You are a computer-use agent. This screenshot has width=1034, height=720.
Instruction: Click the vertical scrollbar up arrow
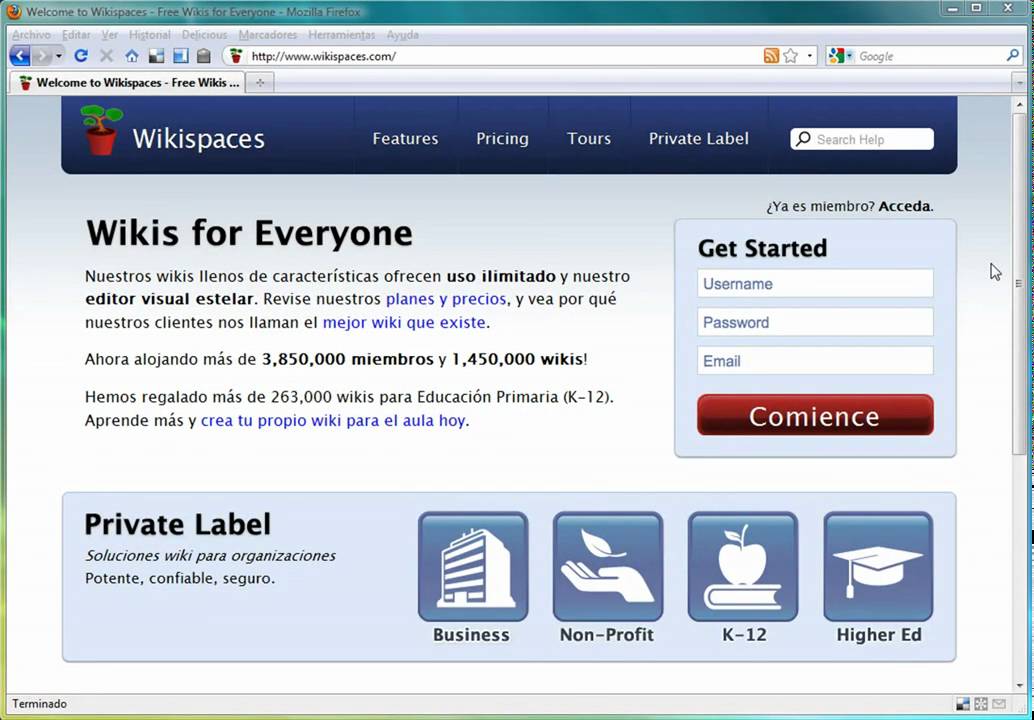coord(1019,104)
